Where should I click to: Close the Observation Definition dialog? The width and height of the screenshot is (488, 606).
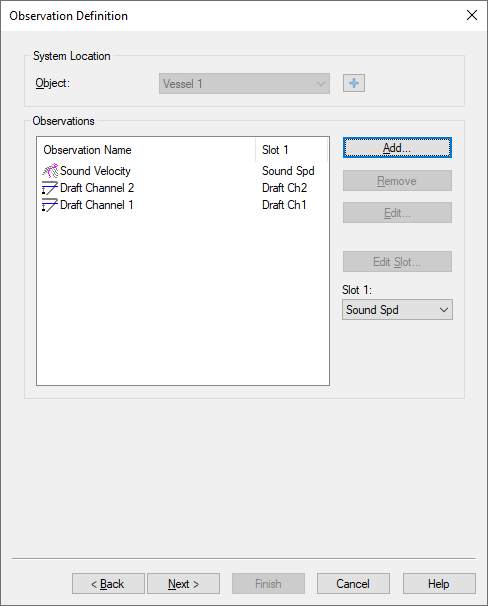click(x=472, y=15)
